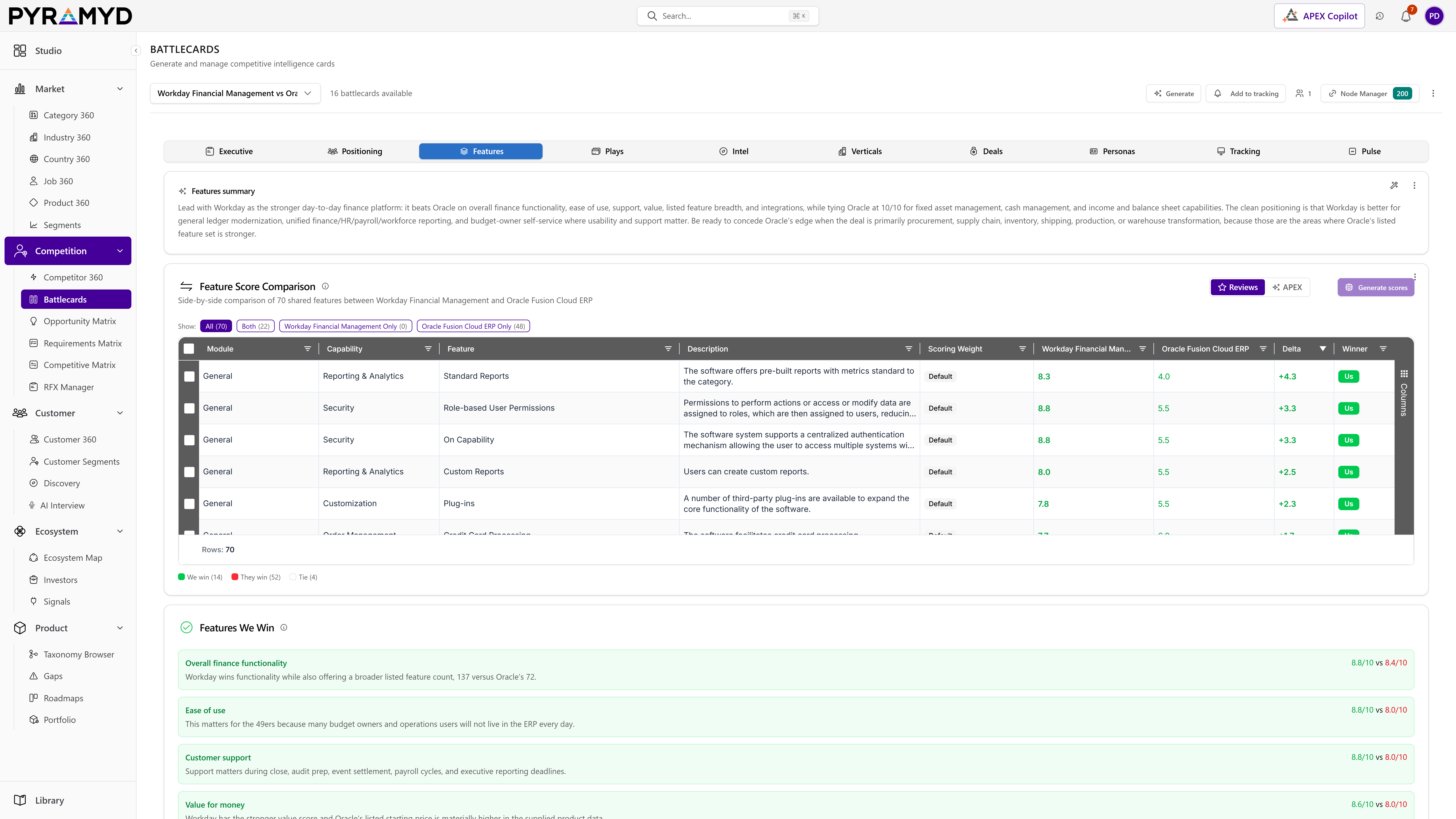Click magic wand edit icon in Features summary

[1394, 185]
